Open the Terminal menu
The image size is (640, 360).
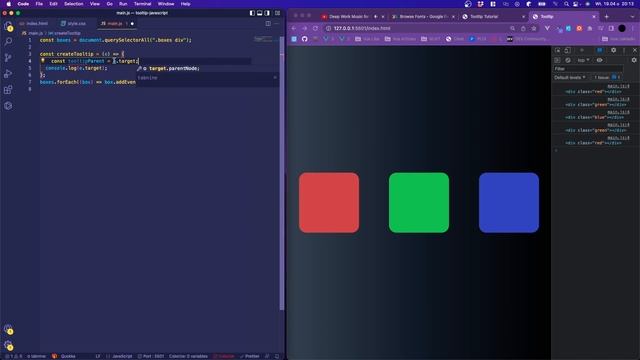[142, 4]
